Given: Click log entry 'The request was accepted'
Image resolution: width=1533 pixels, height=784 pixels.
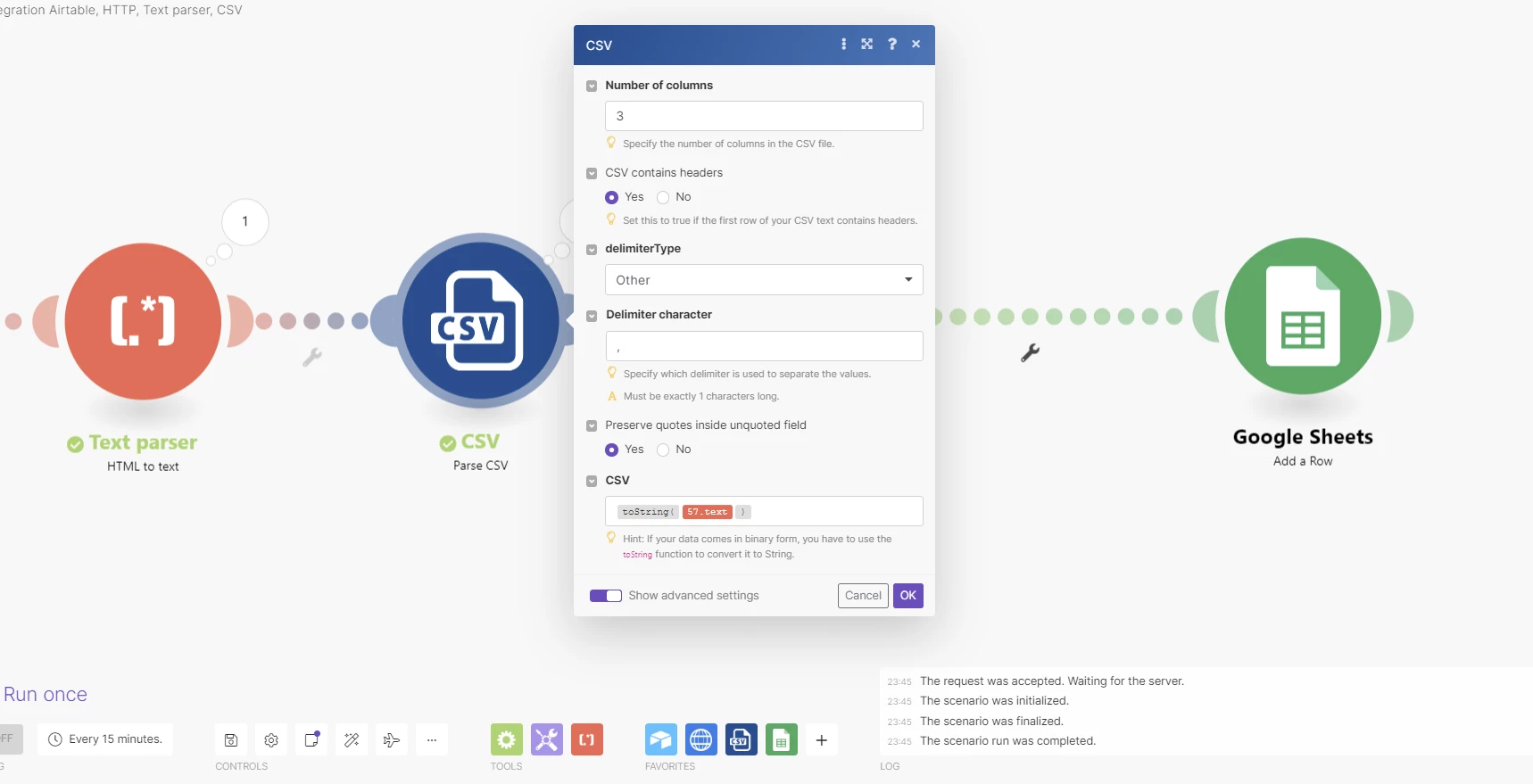Looking at the screenshot, I should 1052,681.
